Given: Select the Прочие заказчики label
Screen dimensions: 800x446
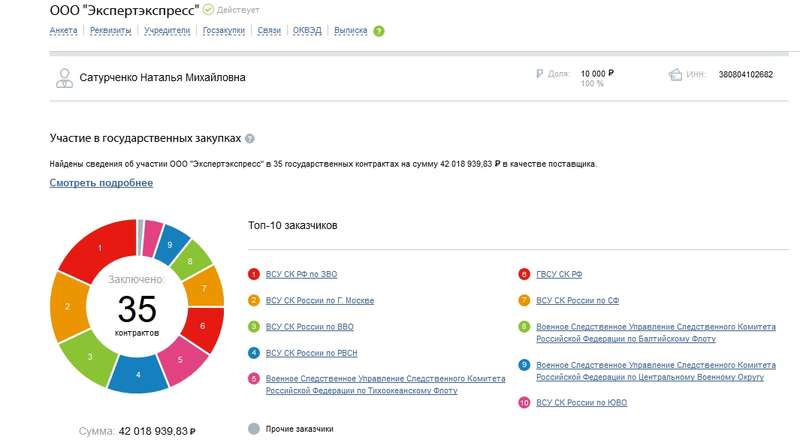Looking at the screenshot, I should pyautogui.click(x=299, y=429).
